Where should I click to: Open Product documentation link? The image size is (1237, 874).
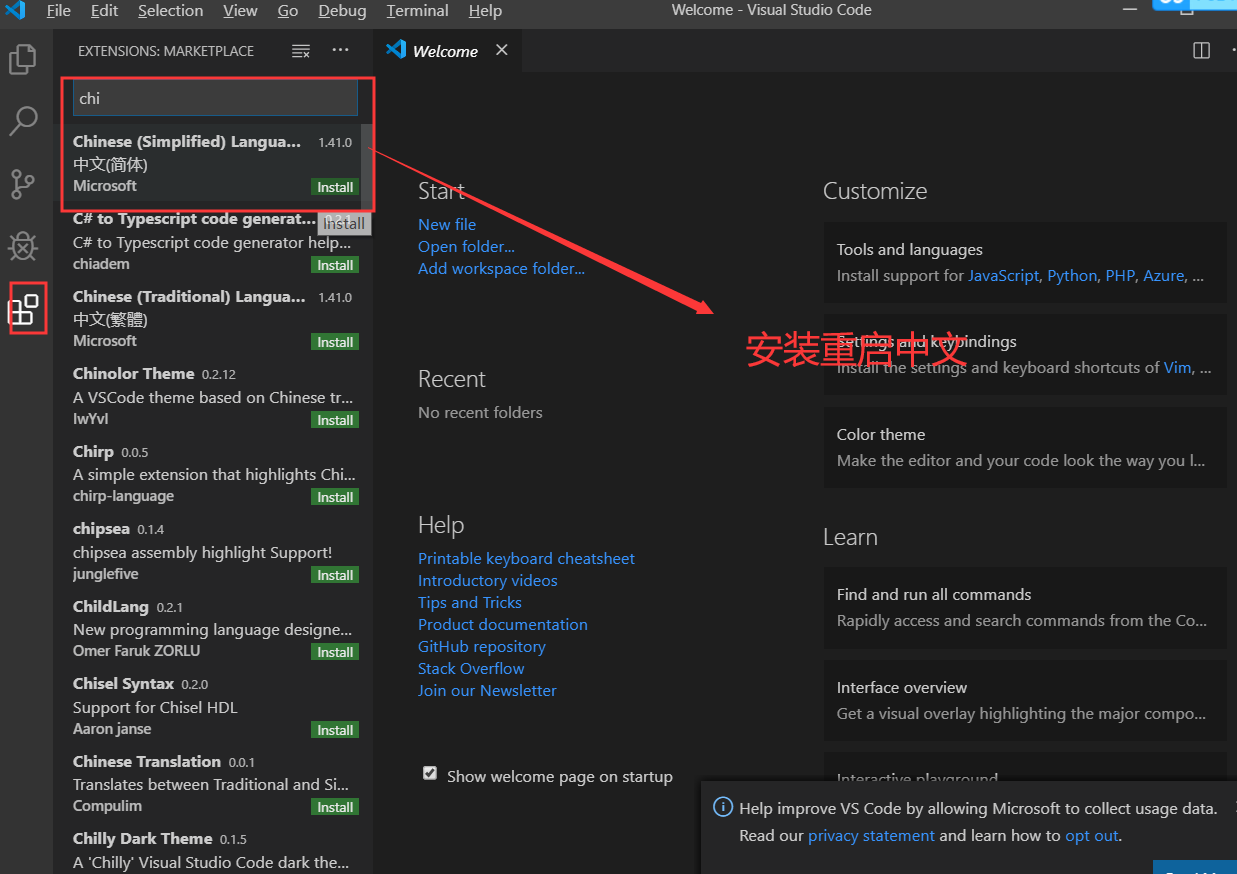point(503,625)
